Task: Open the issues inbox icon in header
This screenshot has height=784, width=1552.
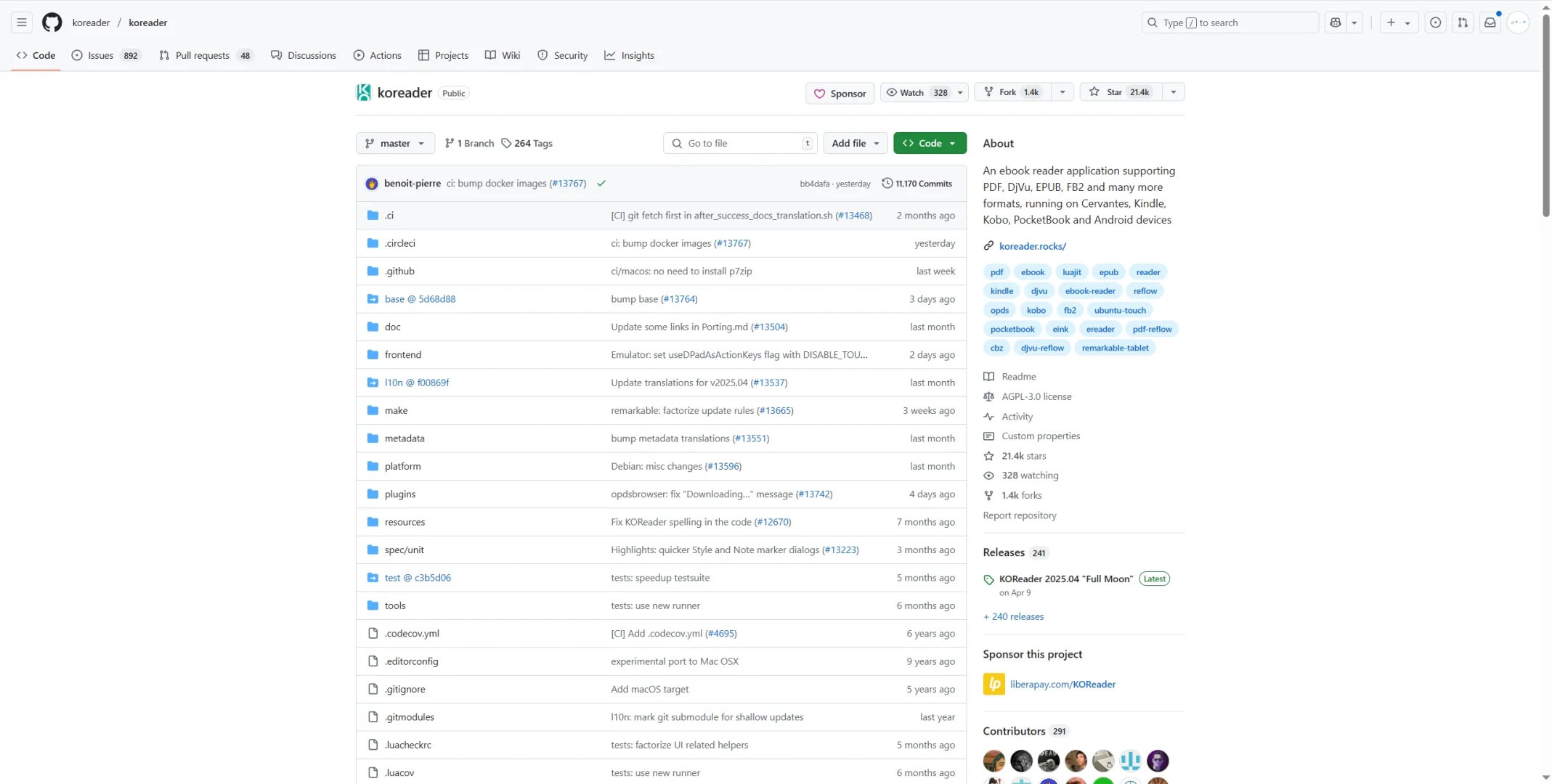Action: click(x=1435, y=23)
